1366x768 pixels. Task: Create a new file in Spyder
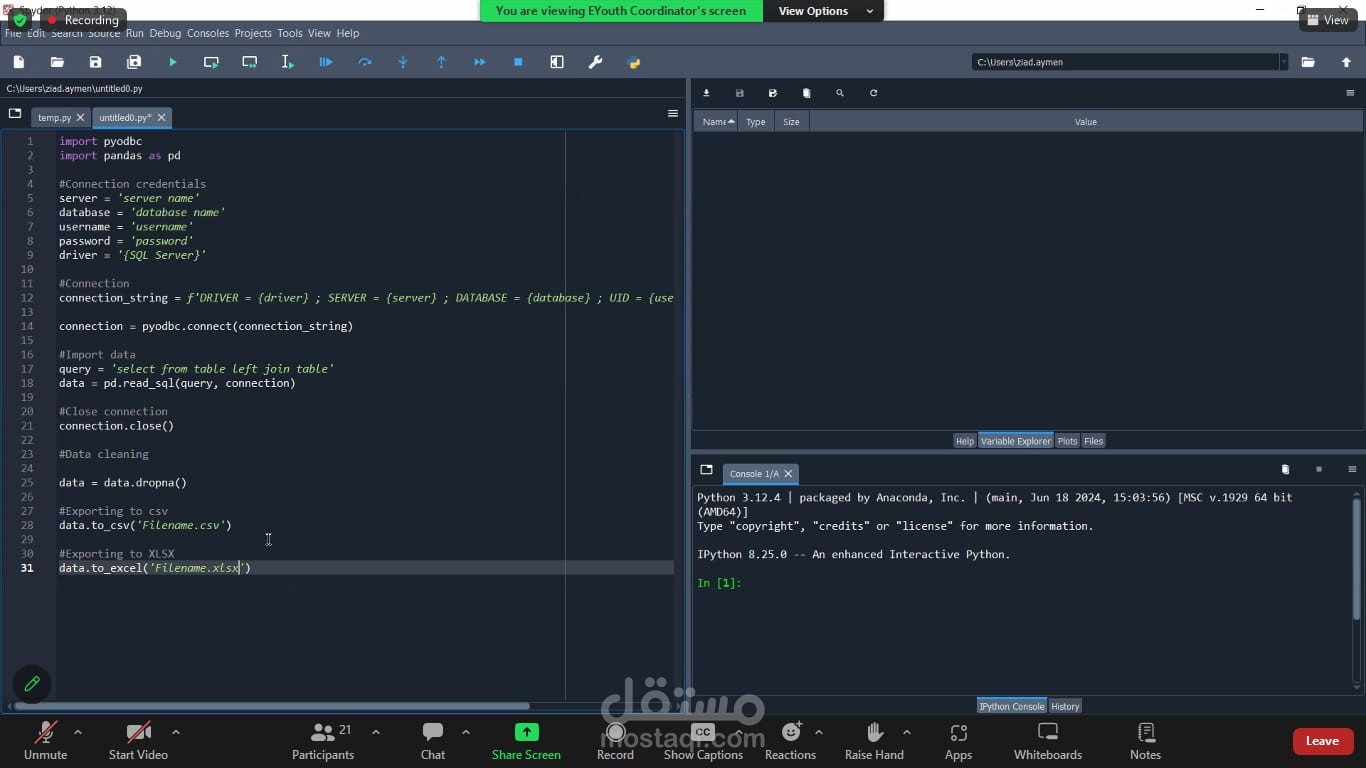coord(19,62)
